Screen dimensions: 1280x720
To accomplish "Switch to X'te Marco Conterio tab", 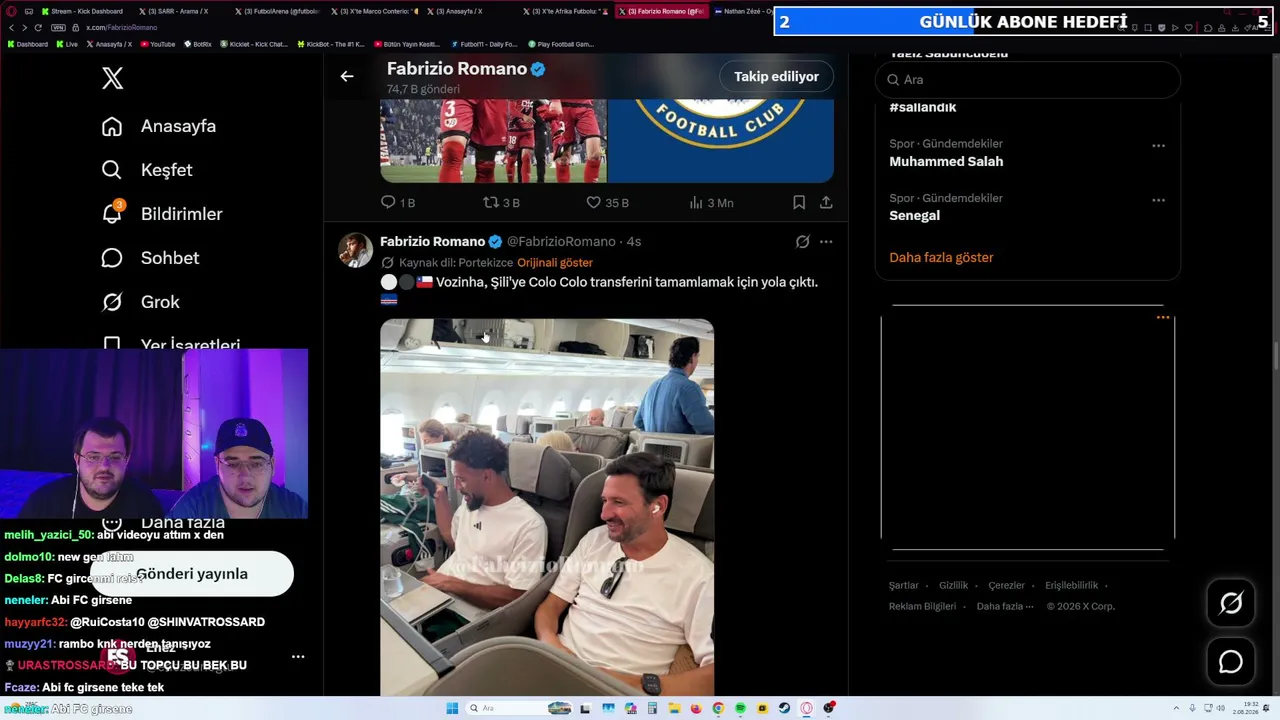I will 375,11.
